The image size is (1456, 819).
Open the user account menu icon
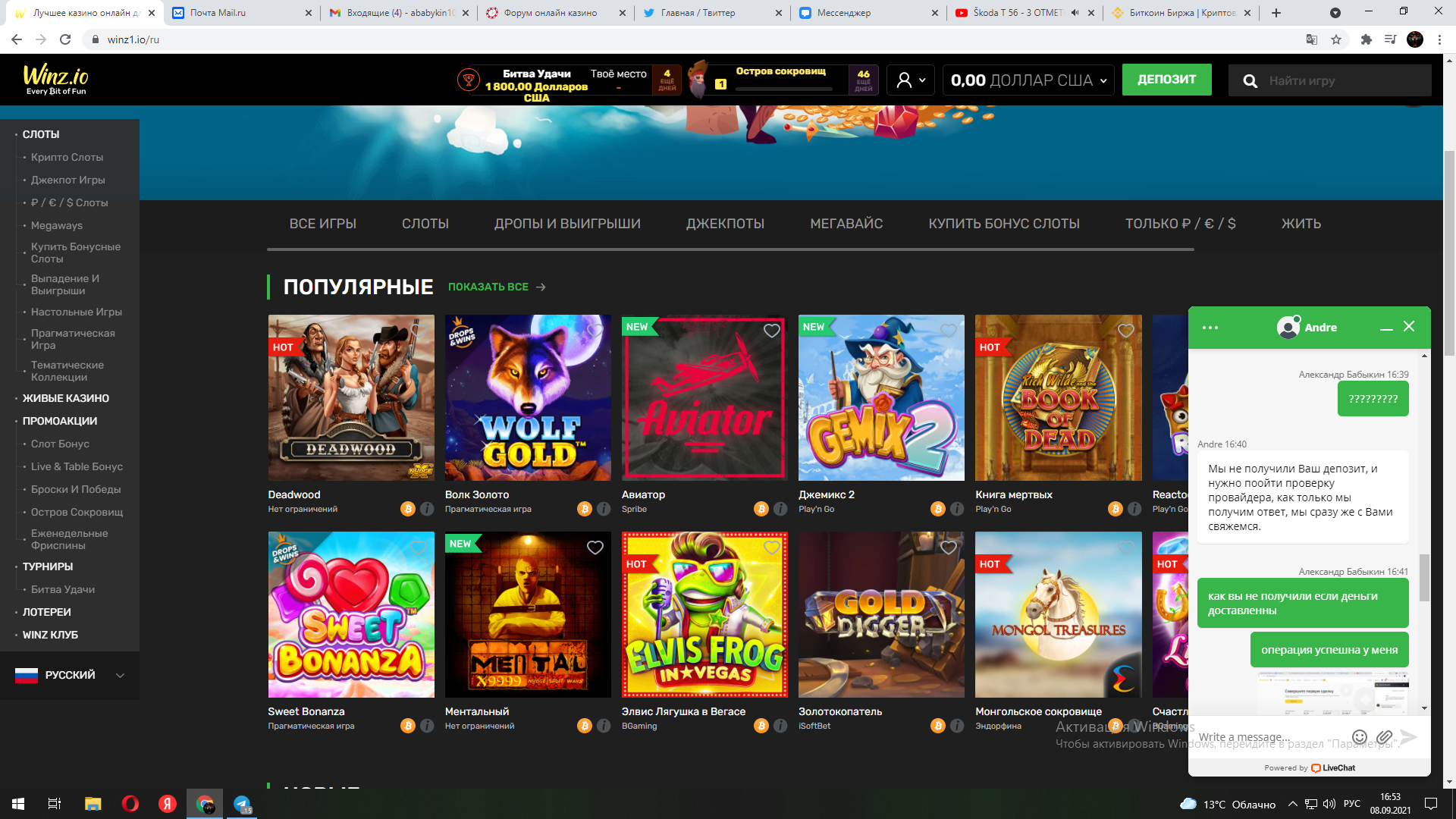pyautogui.click(x=911, y=80)
